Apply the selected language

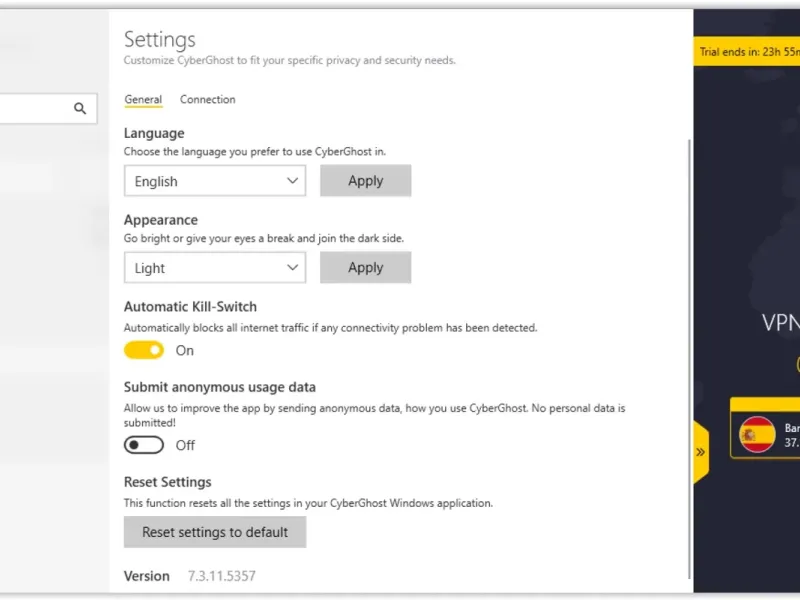pyautogui.click(x=365, y=181)
